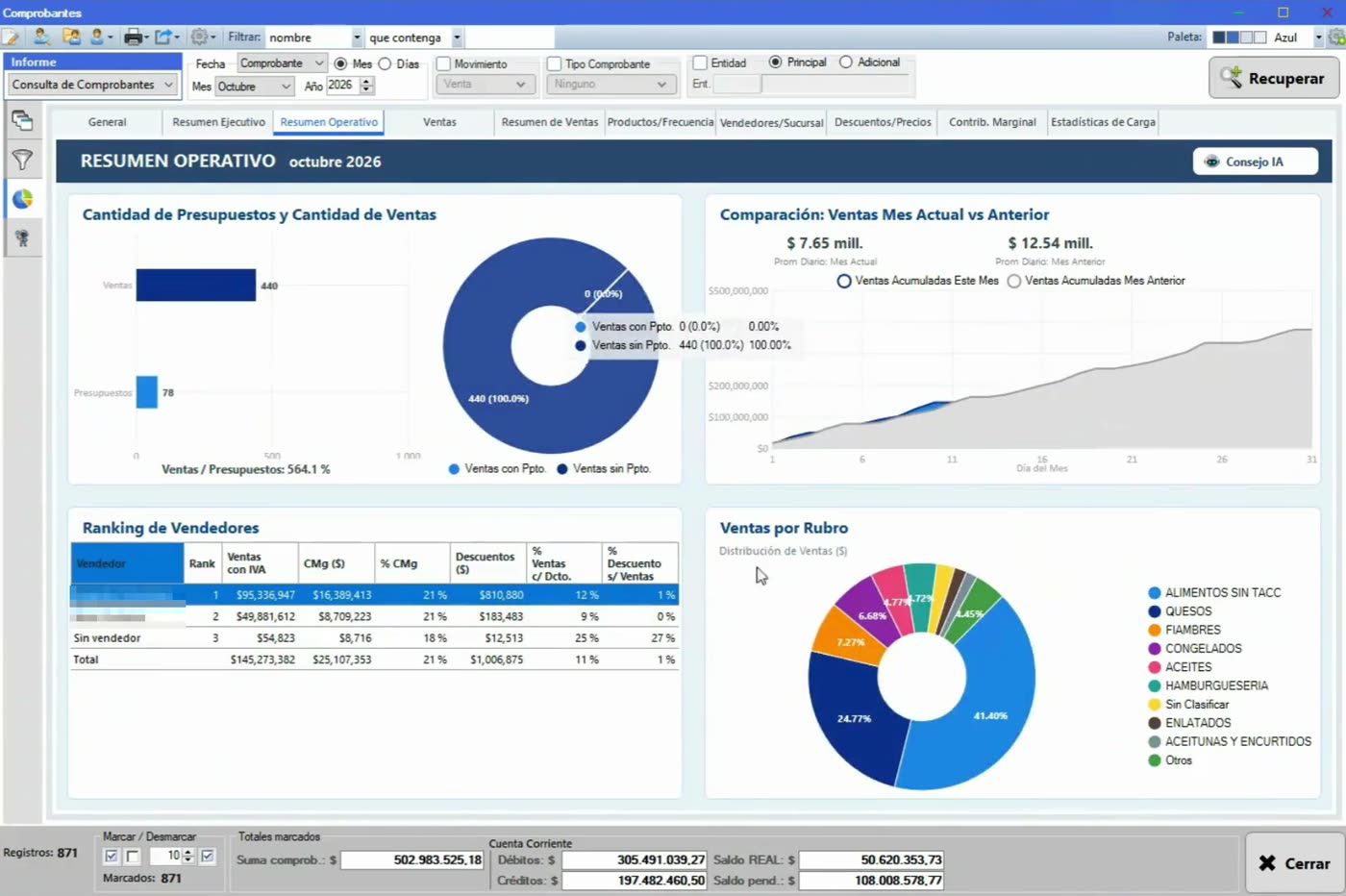
Task: Open the Paleta Azul dropdown arrow
Action: coord(1318,37)
